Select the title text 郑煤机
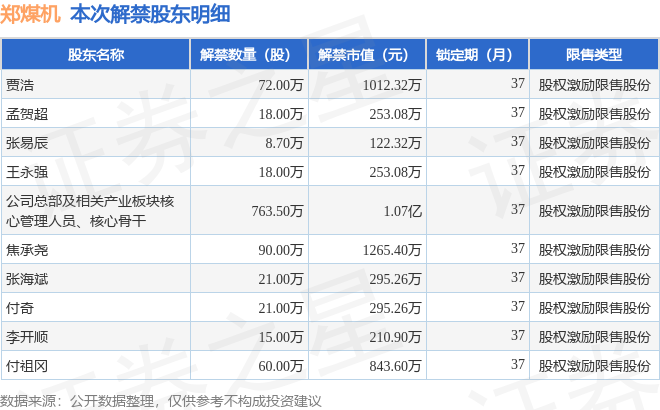Viewport: 660px width, 410px height. coord(30,14)
